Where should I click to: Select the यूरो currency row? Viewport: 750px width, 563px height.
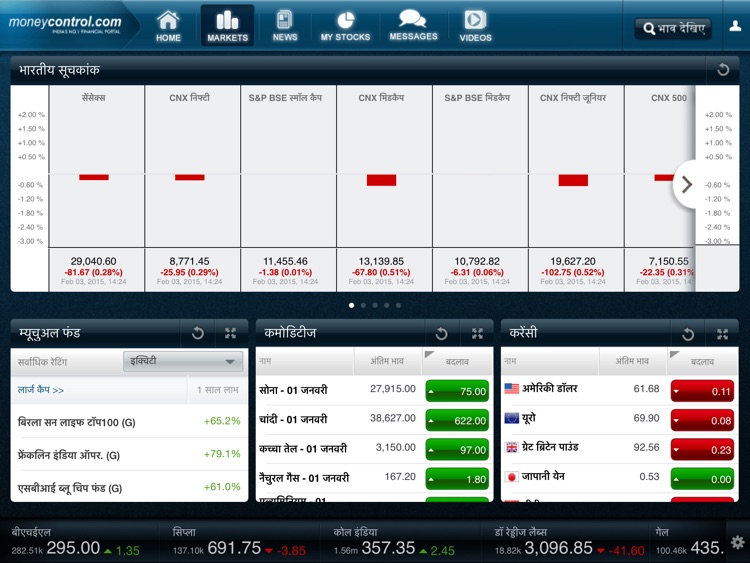pyautogui.click(x=619, y=419)
